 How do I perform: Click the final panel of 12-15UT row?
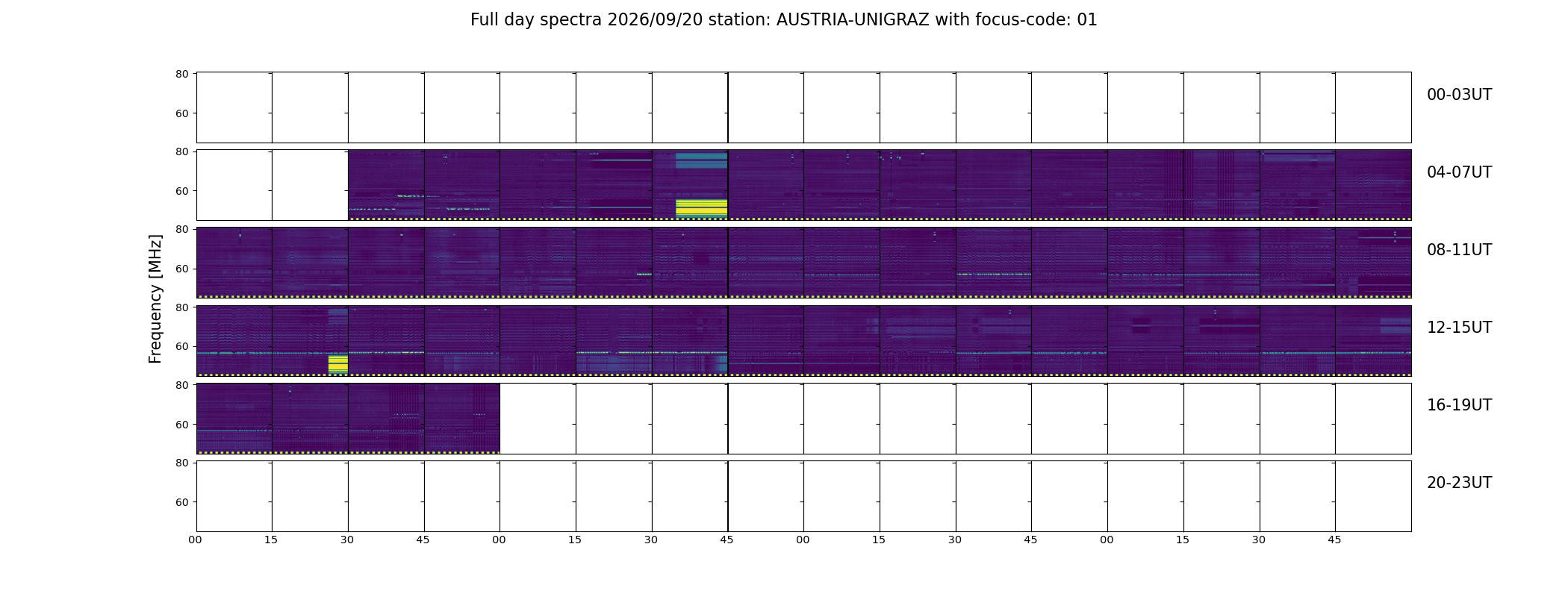(x=1373, y=340)
